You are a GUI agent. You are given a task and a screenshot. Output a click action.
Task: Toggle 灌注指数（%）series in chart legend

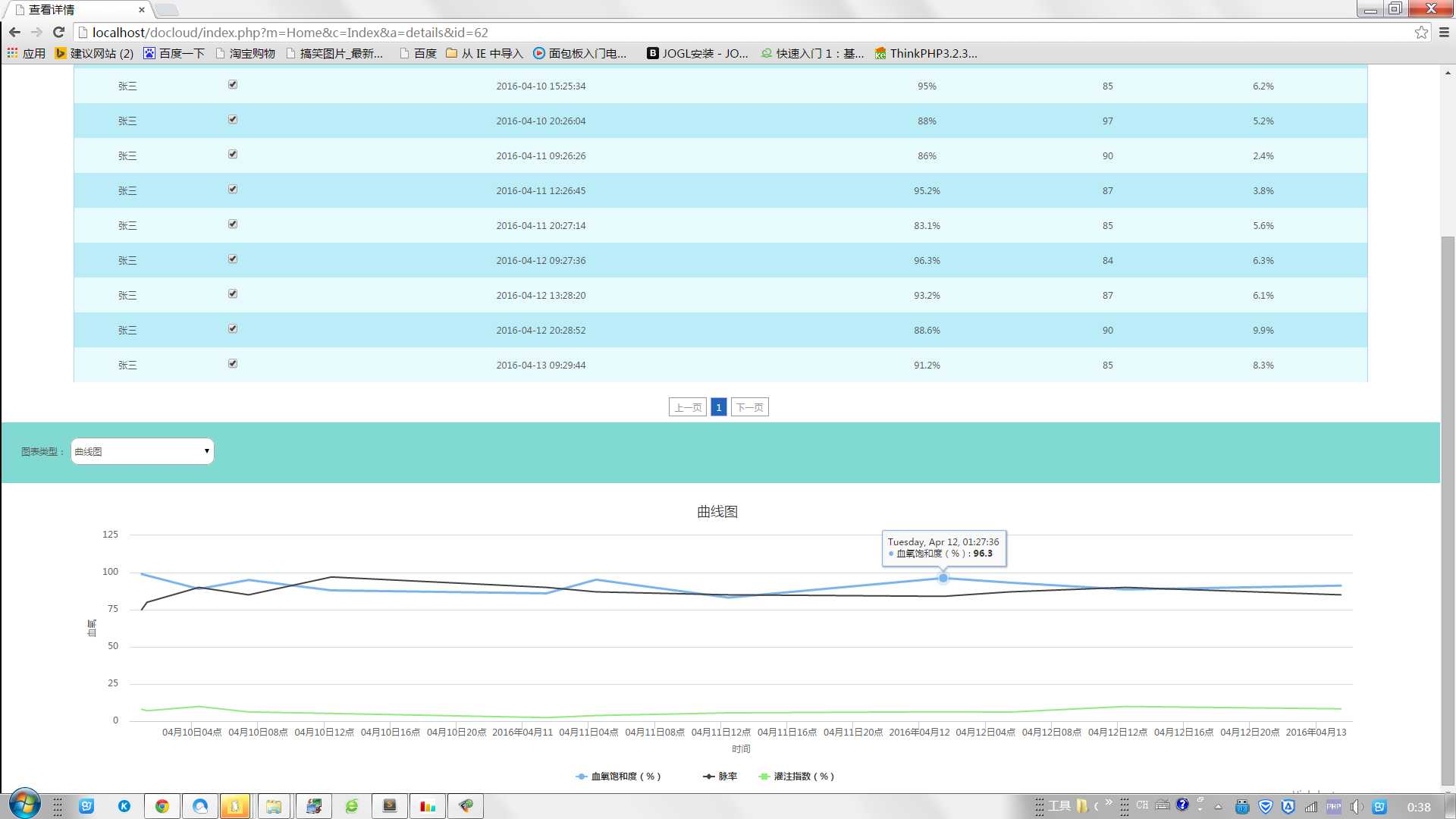pos(796,777)
